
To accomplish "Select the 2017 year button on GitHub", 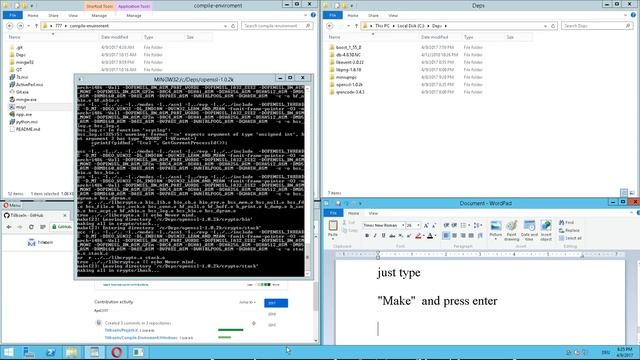I will click(276, 303).
